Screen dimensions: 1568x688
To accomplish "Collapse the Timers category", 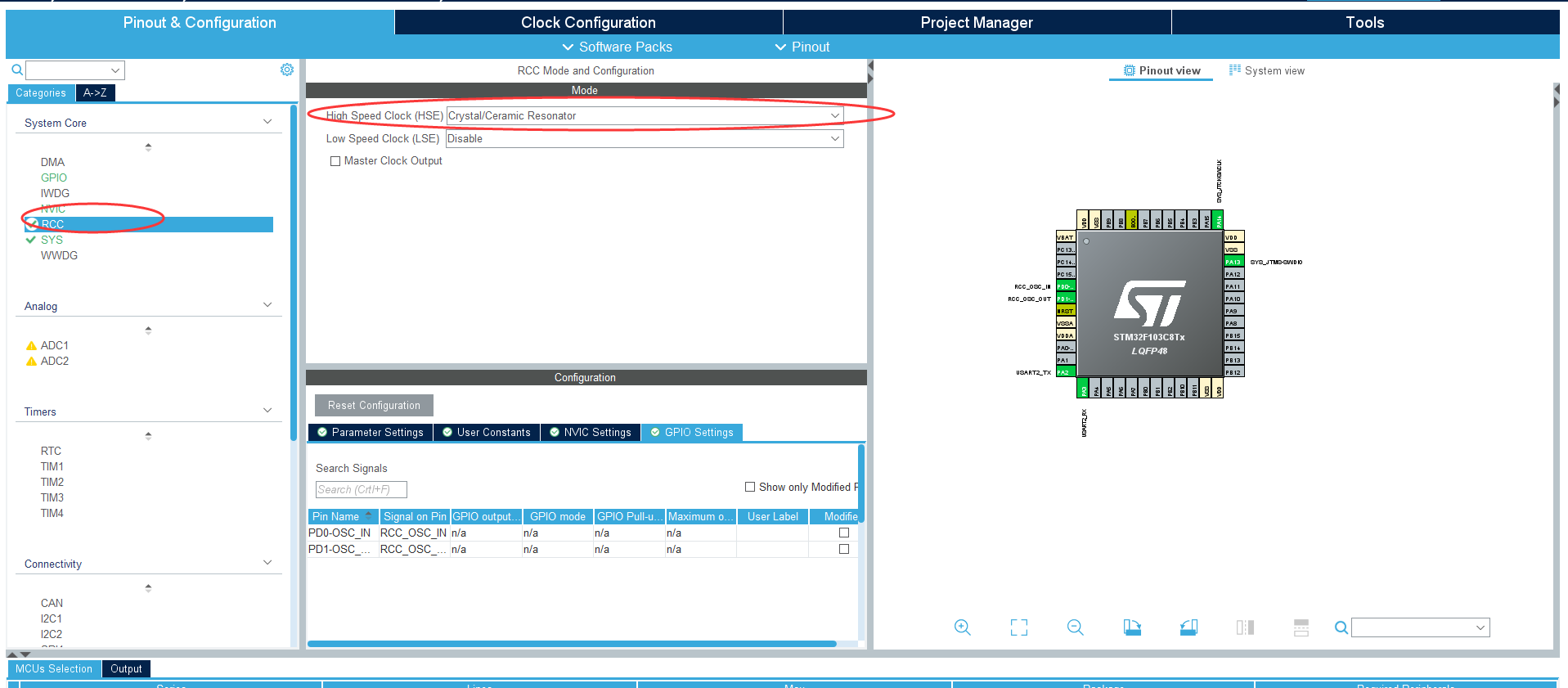I will [267, 411].
